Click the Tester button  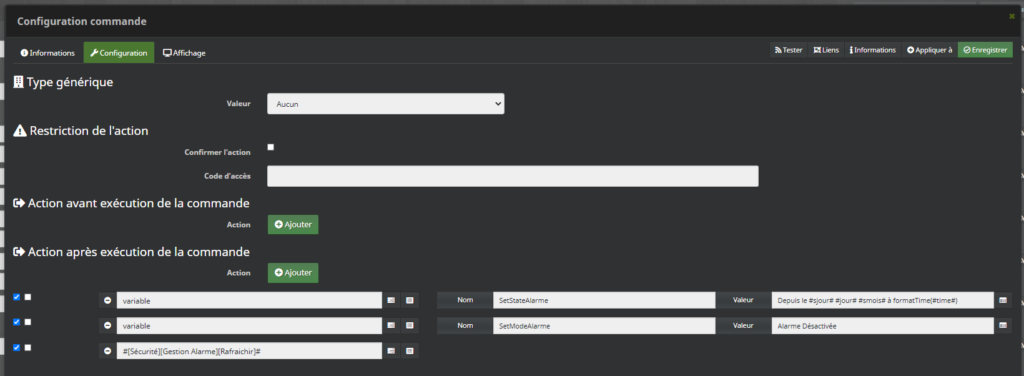[788, 50]
